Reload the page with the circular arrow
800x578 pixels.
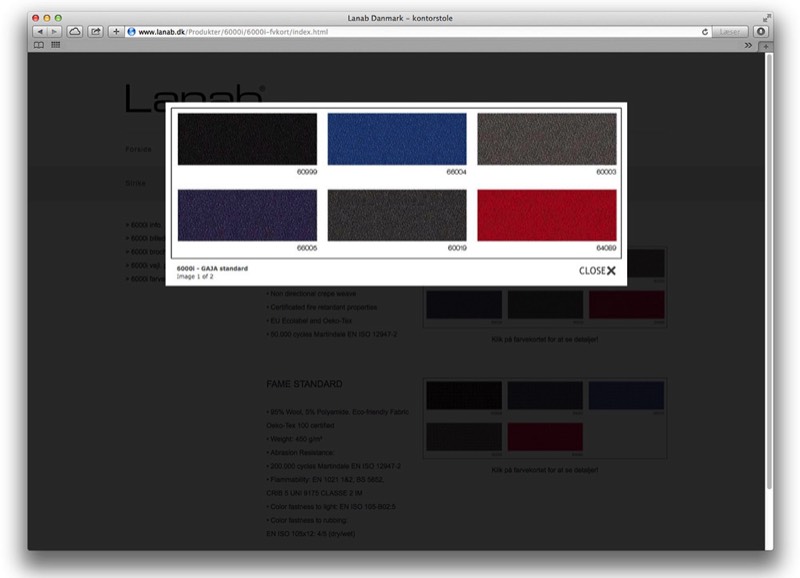[x=705, y=32]
